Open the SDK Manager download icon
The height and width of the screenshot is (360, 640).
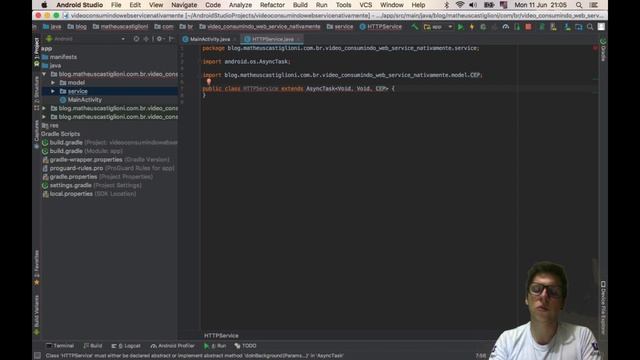point(567,27)
